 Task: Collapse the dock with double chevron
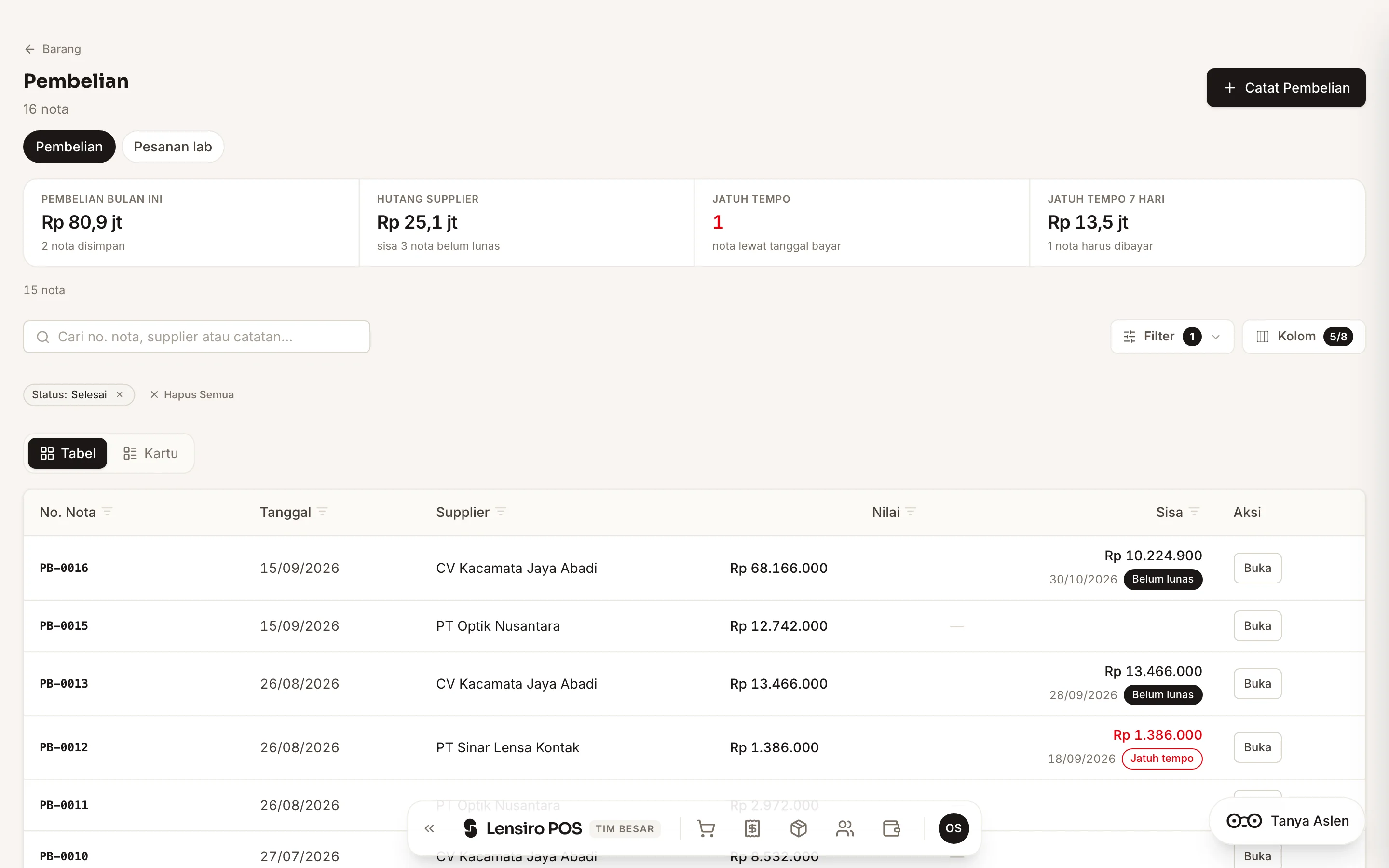[x=429, y=828]
